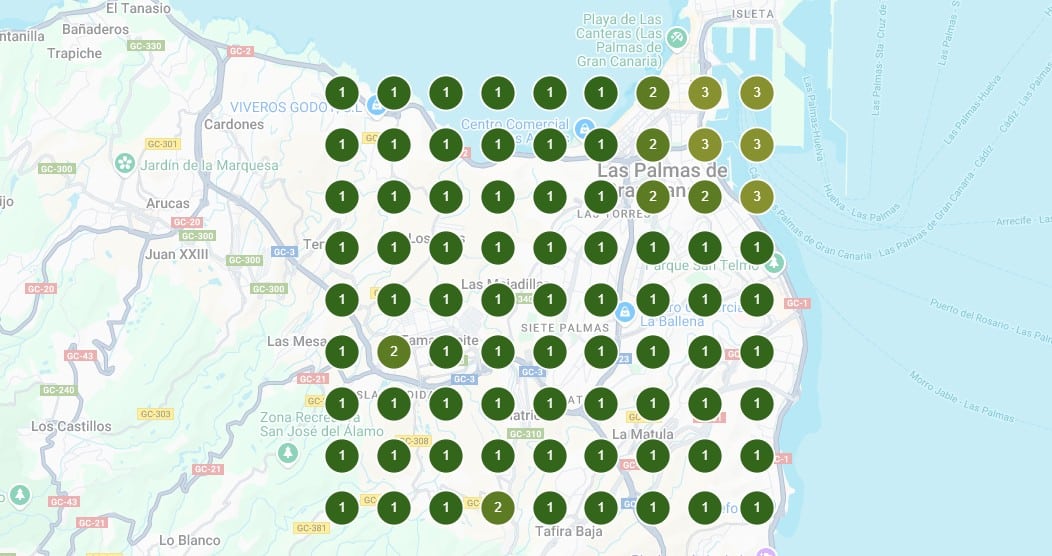Click the El Tanasio place label
Image resolution: width=1052 pixels, height=556 pixels.
tap(138, 8)
